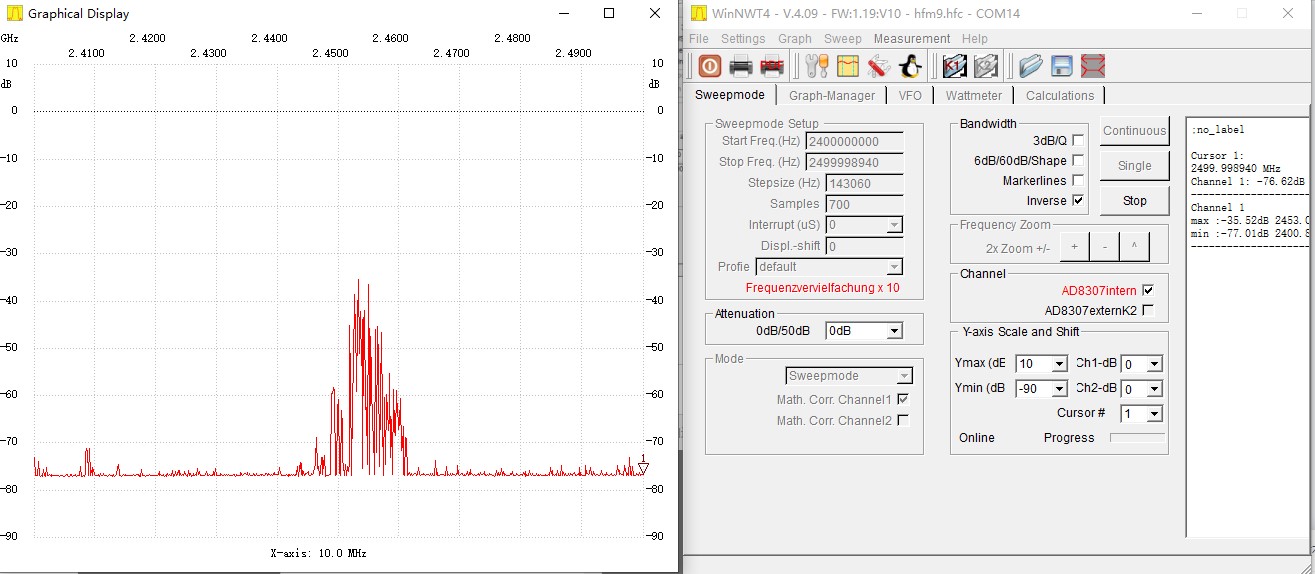Open the Measurement menu
This screenshot has width=1315, height=574.
coord(911,39)
